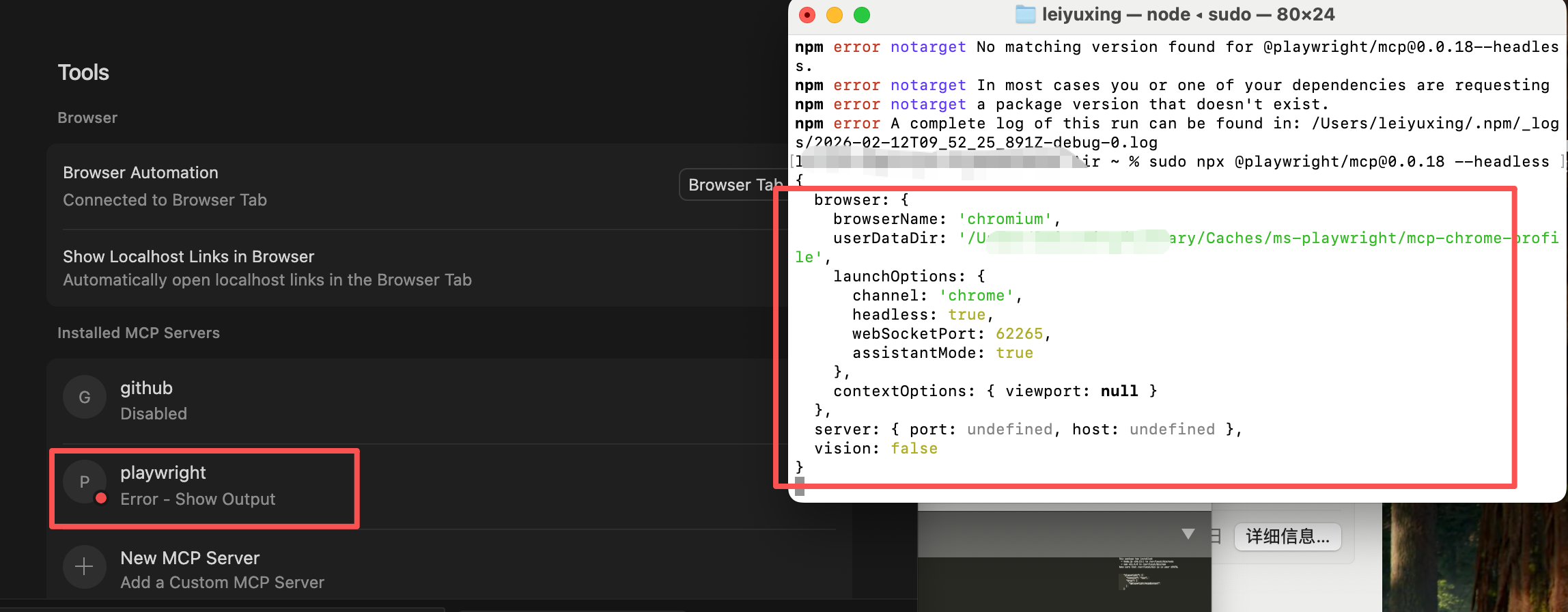Click the plus icon for New MCP Server
This screenshot has height=612, width=1568.
pos(85,567)
